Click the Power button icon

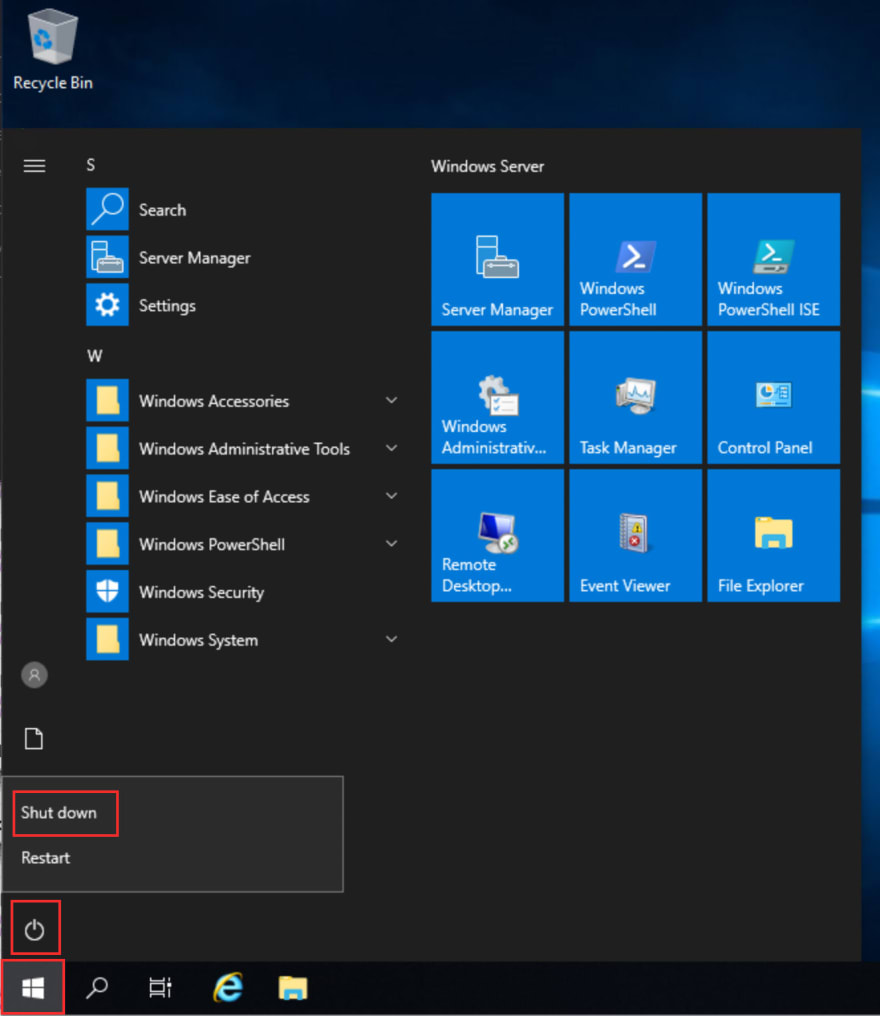(34, 930)
